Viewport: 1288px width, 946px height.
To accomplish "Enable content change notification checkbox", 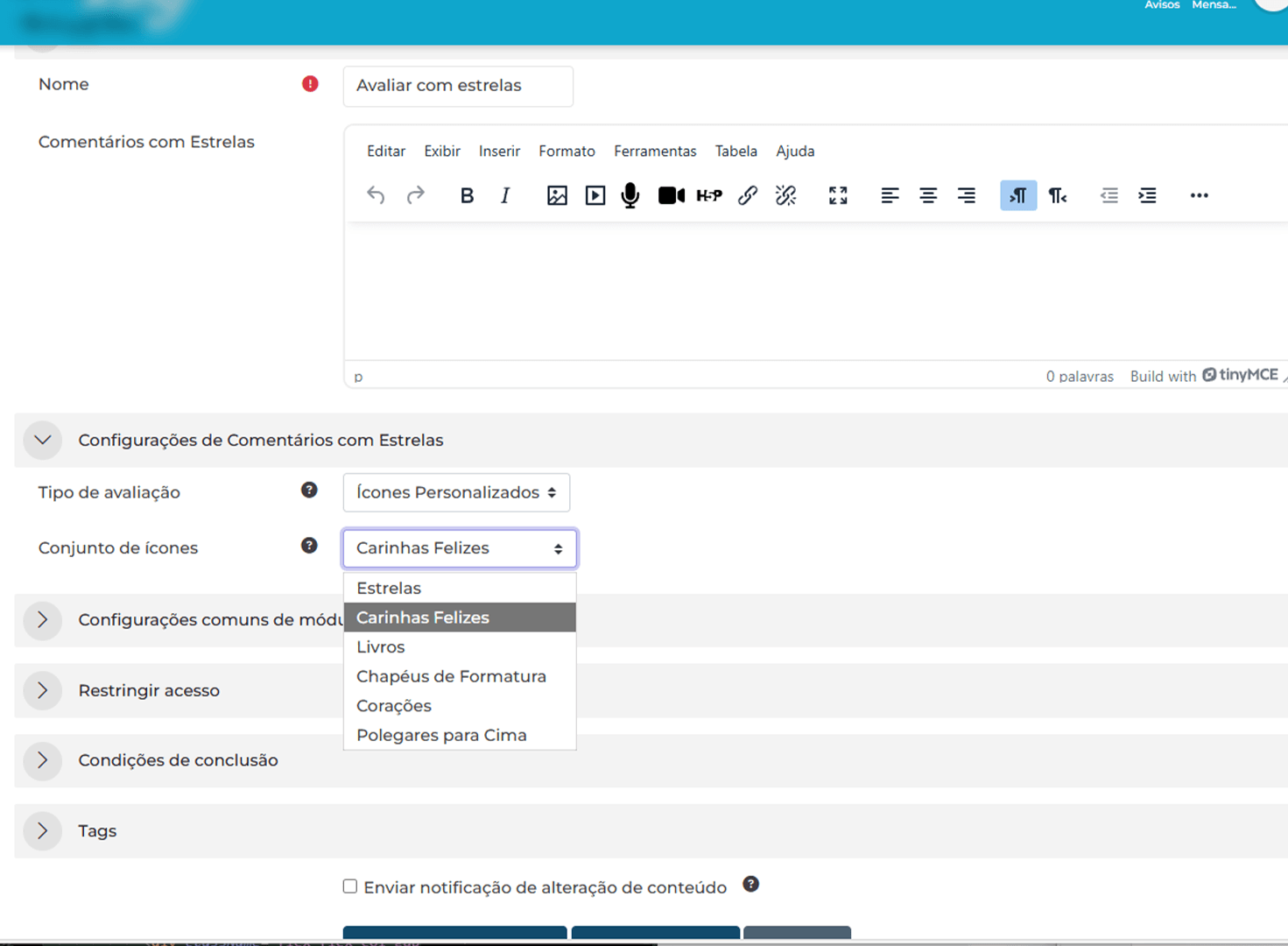I will (x=350, y=886).
